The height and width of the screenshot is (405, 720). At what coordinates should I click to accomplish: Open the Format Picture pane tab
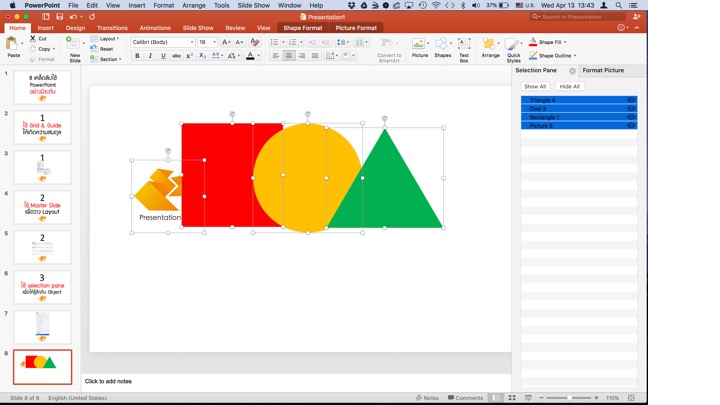tap(603, 71)
